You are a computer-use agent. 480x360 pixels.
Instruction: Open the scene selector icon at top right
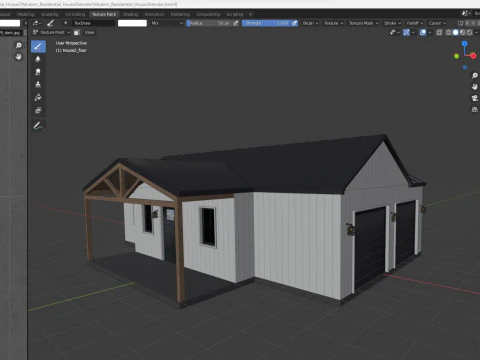(466, 13)
